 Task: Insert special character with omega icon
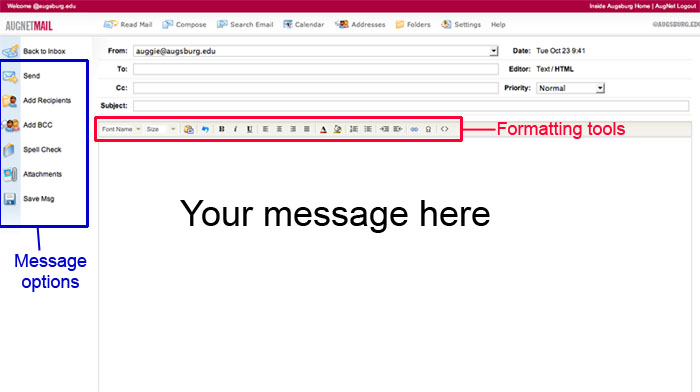click(x=428, y=129)
